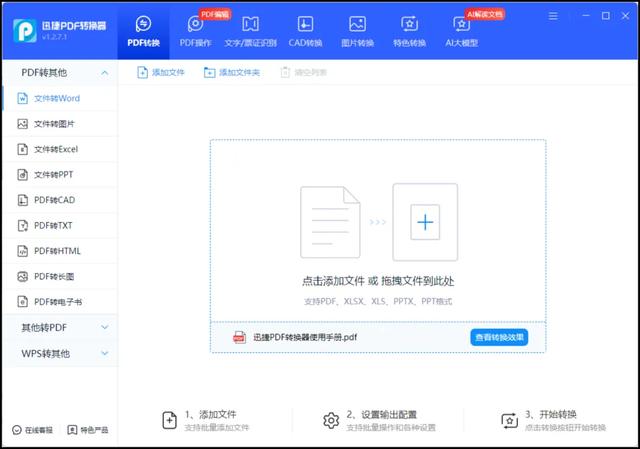Viewport: 640px width, 449px height.
Task: Switch to the 特色转换 tab
Action: (409, 32)
